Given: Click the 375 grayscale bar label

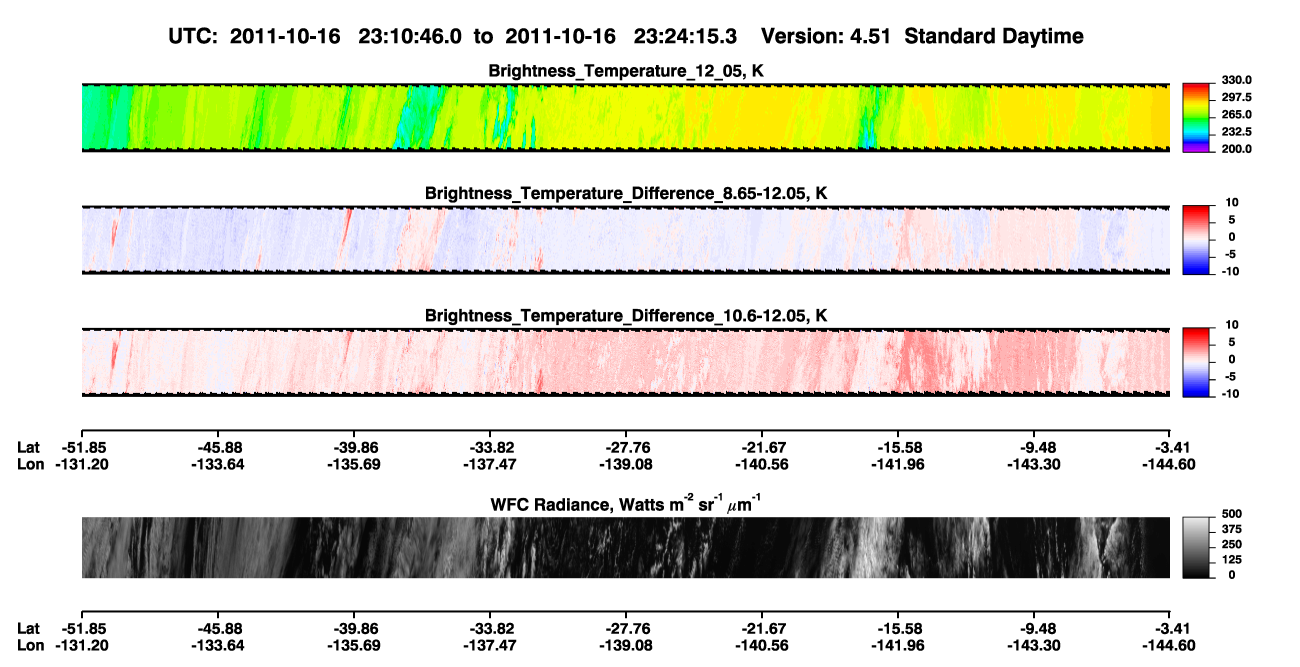Looking at the screenshot, I should [x=1233, y=530].
